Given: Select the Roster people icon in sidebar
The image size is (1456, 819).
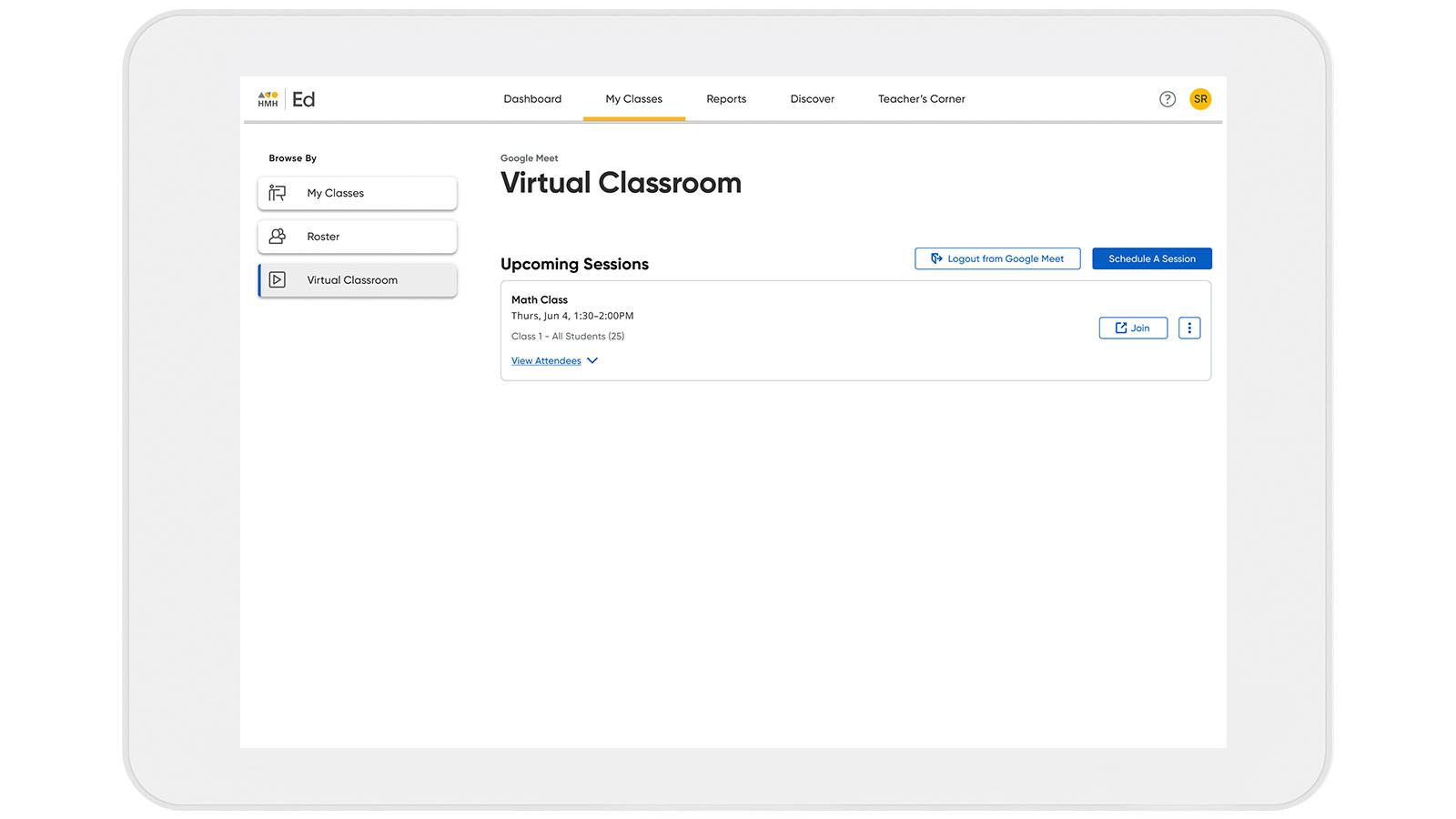Looking at the screenshot, I should pos(278,237).
